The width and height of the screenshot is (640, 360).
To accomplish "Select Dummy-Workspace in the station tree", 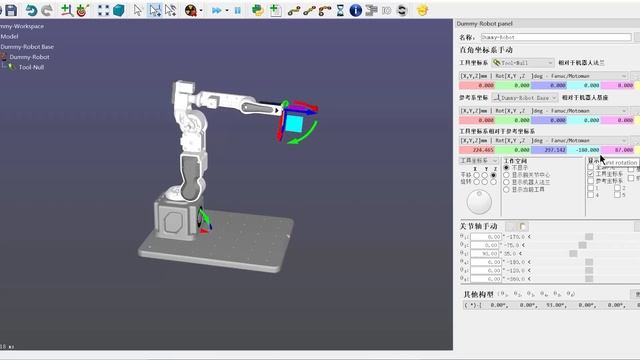I will [22, 26].
